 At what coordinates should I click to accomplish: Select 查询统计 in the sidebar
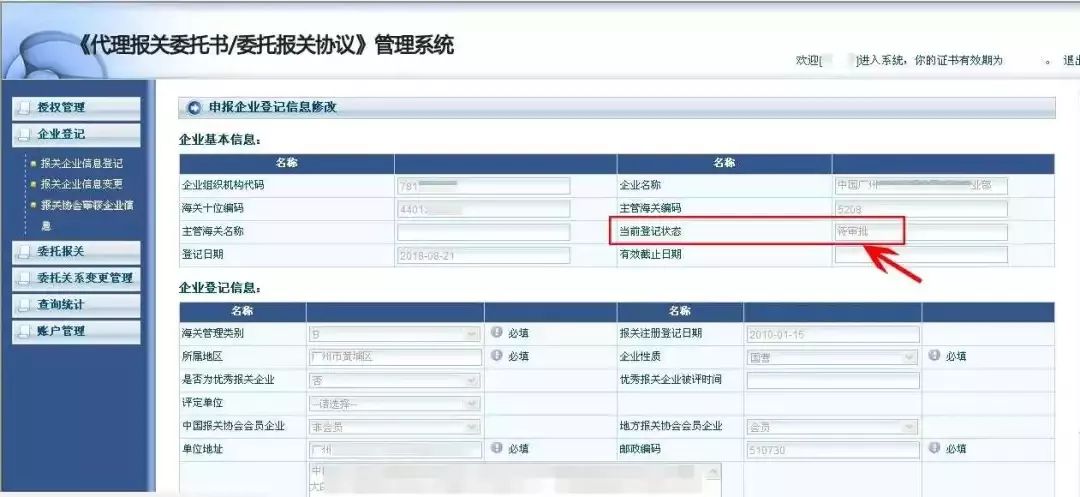click(75, 304)
